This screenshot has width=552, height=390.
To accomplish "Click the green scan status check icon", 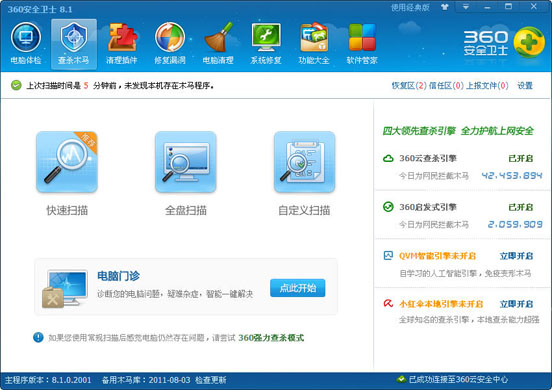I will pyautogui.click(x=16, y=85).
